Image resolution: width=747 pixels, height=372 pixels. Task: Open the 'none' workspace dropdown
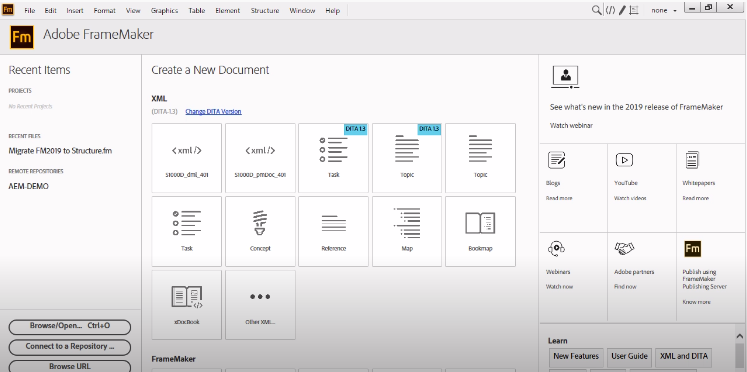click(664, 10)
